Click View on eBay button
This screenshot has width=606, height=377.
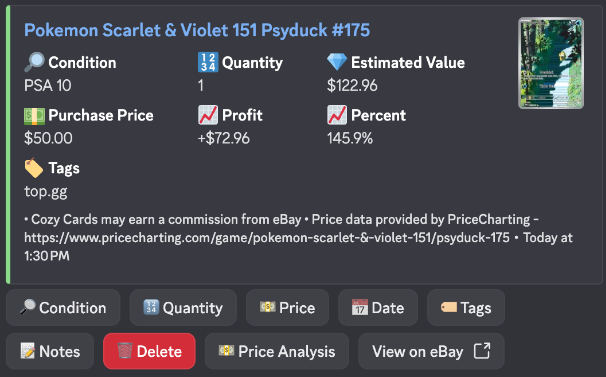tap(431, 351)
